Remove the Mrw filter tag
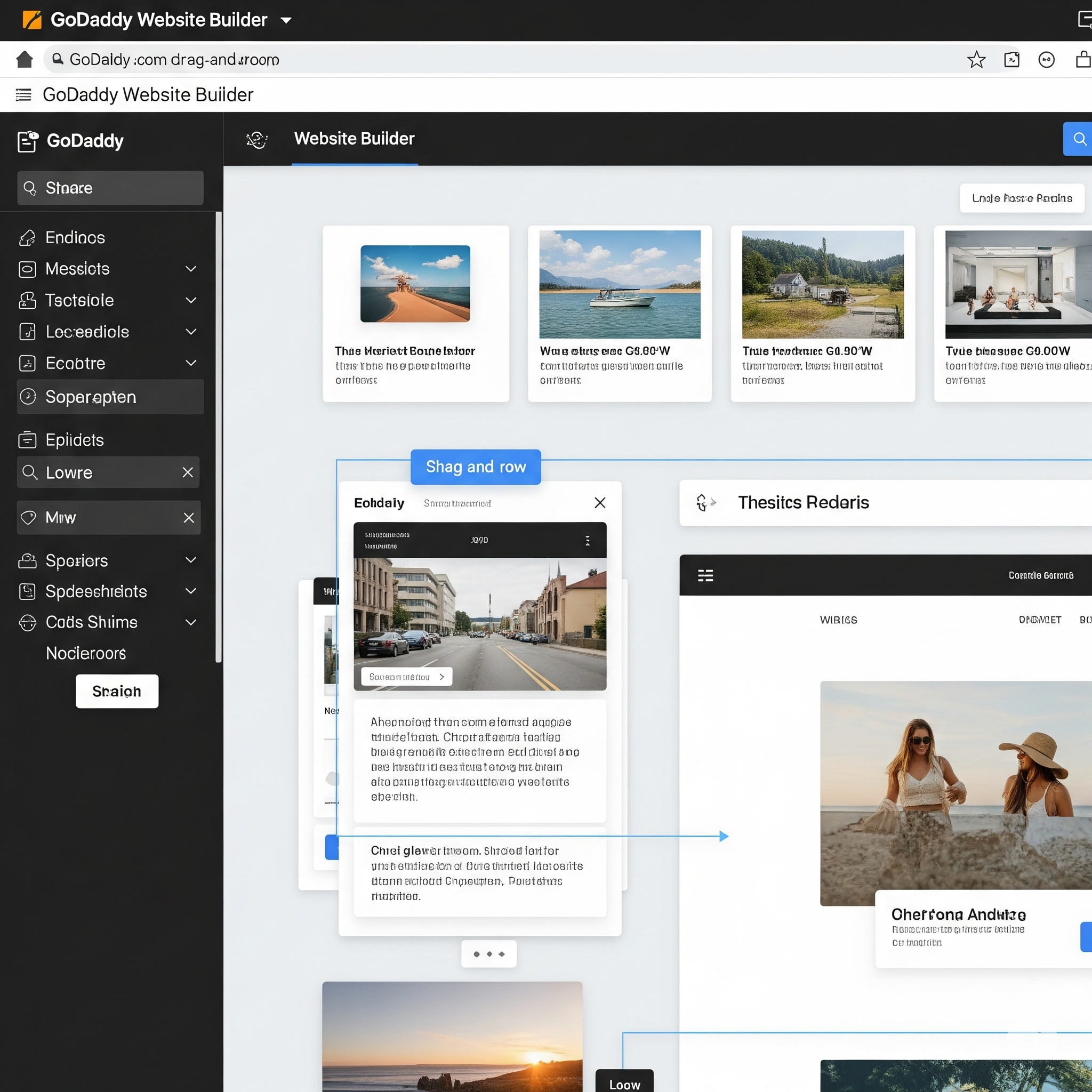The width and height of the screenshot is (1092, 1092). 189,518
